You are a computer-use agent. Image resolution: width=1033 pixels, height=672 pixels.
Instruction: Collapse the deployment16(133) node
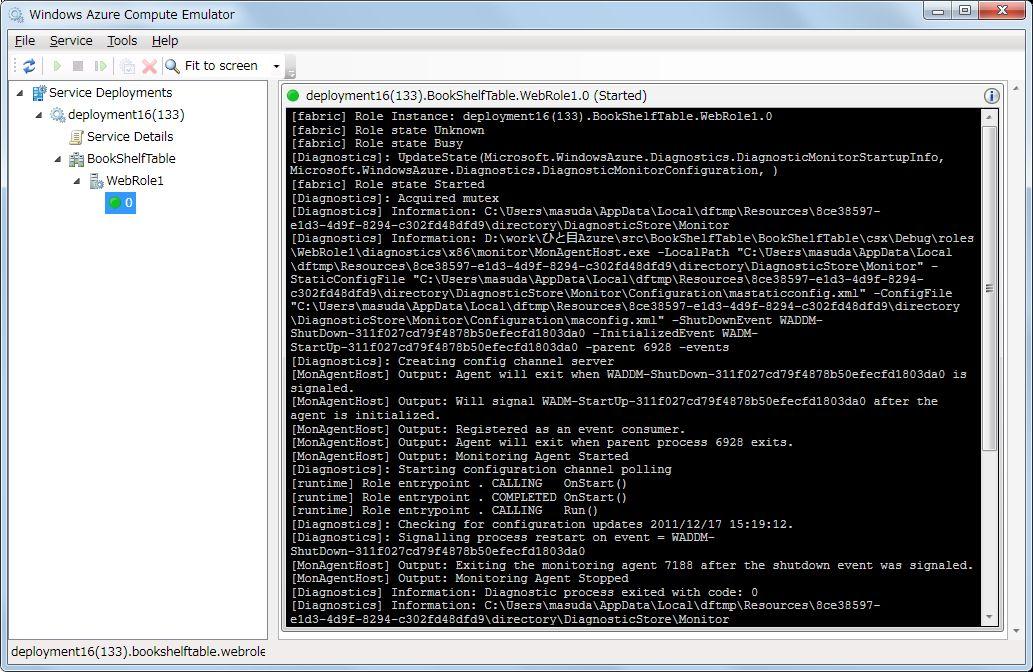pos(40,115)
